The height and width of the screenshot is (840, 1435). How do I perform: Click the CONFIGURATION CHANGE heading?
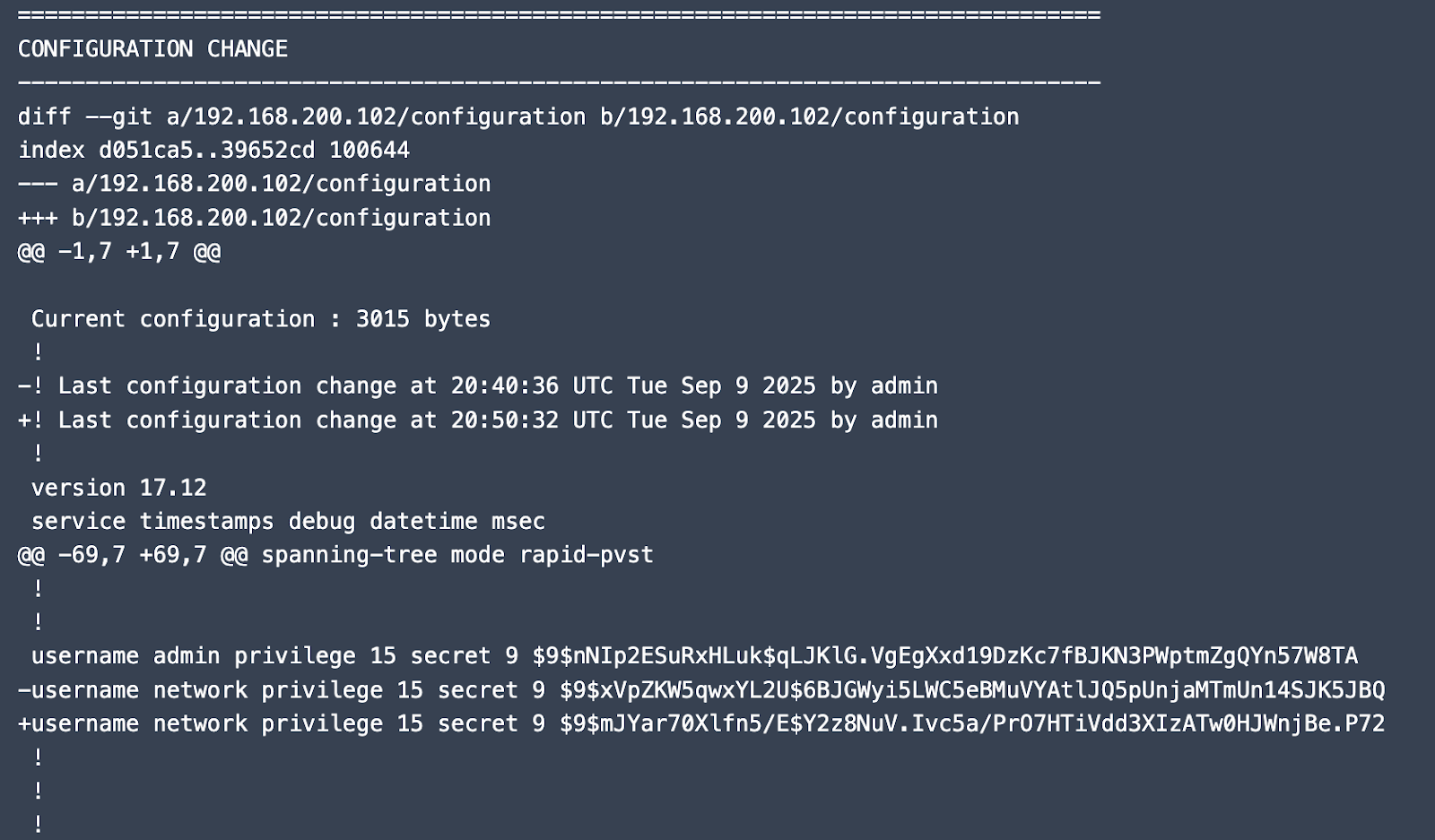point(152,48)
